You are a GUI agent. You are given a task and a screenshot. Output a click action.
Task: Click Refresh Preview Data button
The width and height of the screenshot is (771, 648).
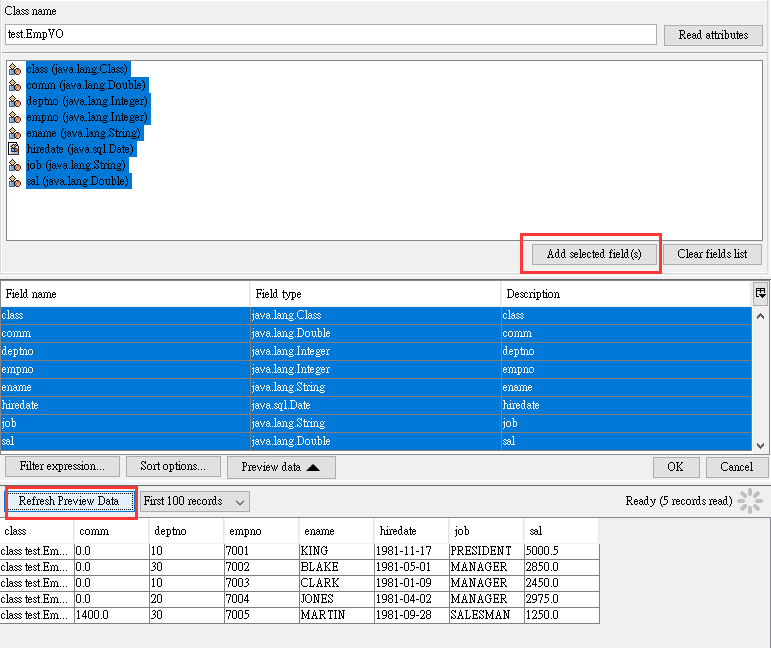(x=68, y=501)
